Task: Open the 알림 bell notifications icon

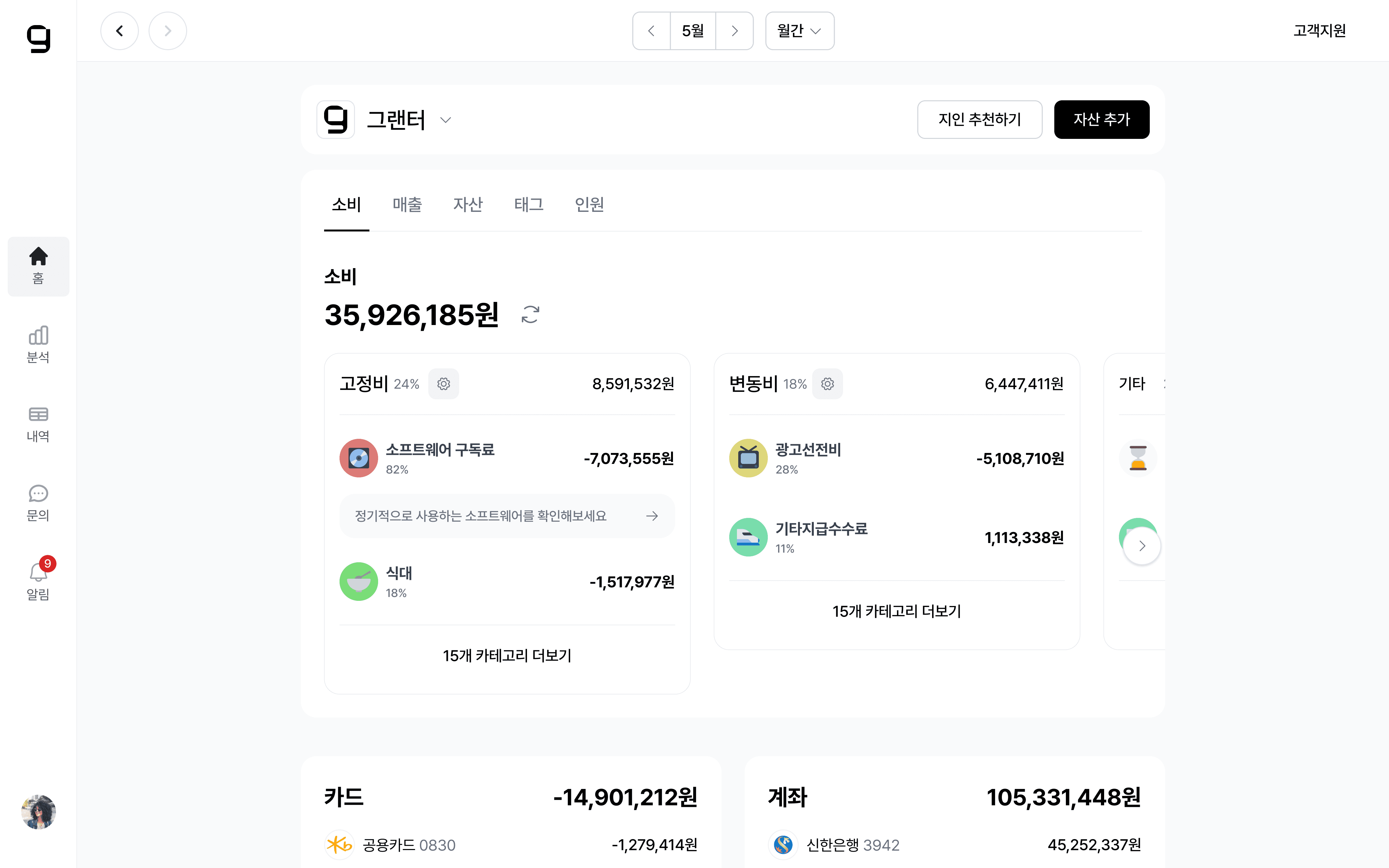Action: [x=38, y=580]
